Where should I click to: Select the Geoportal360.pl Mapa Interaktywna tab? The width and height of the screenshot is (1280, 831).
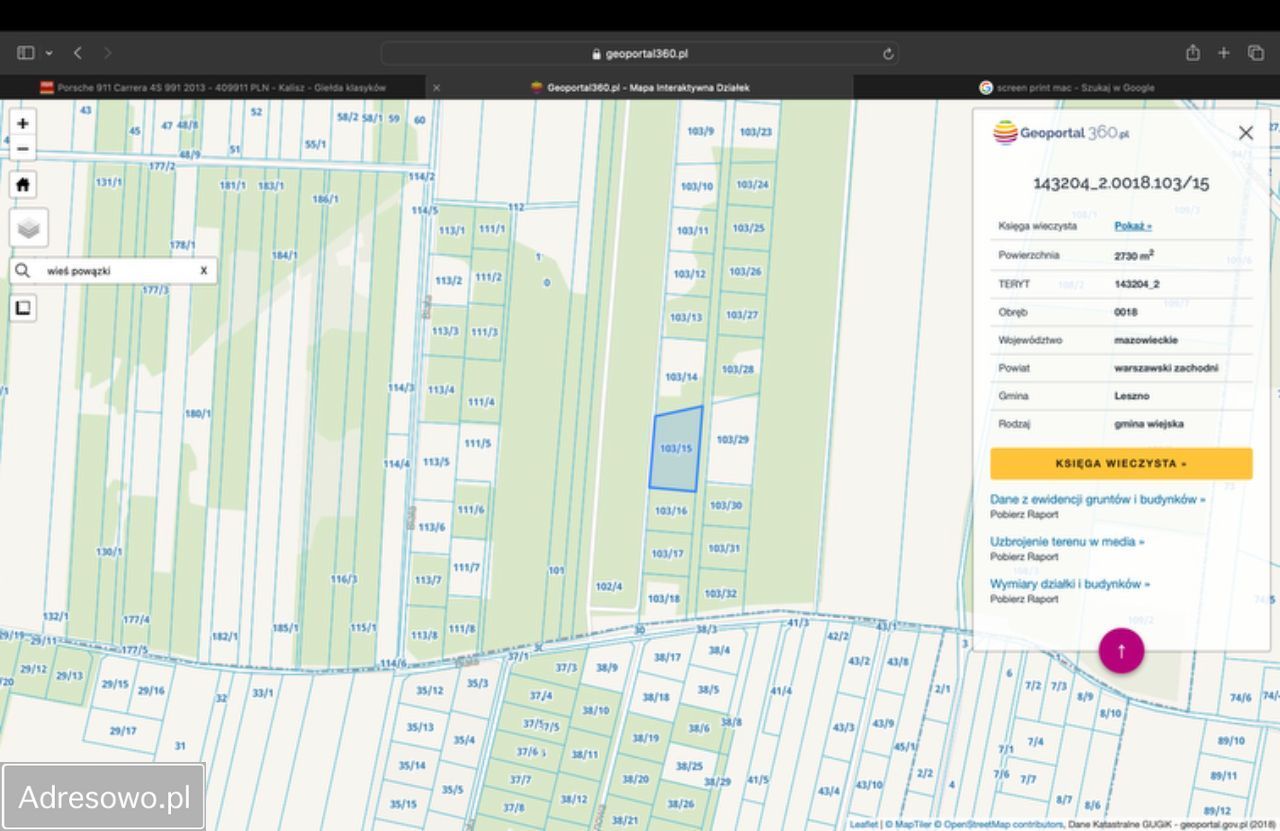pyautogui.click(x=640, y=87)
